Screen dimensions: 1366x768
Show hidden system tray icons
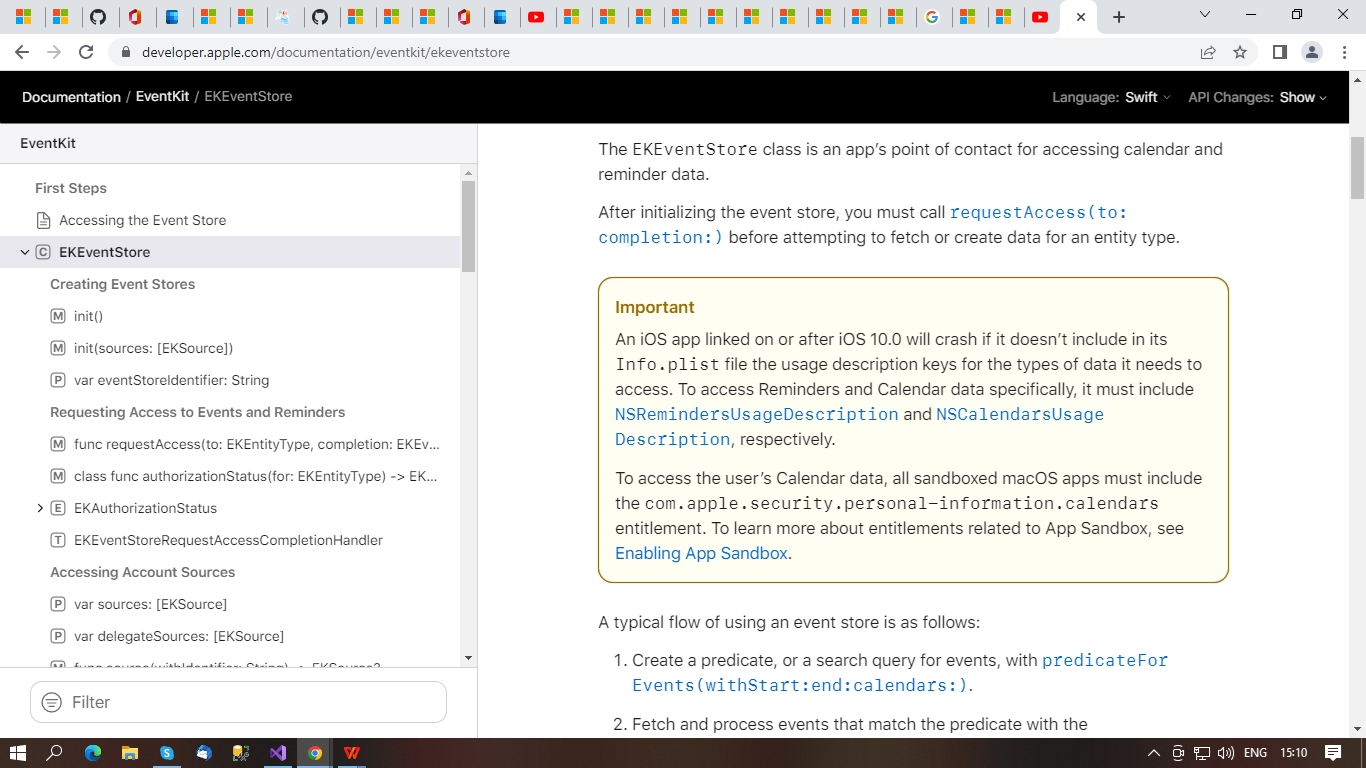point(1154,753)
